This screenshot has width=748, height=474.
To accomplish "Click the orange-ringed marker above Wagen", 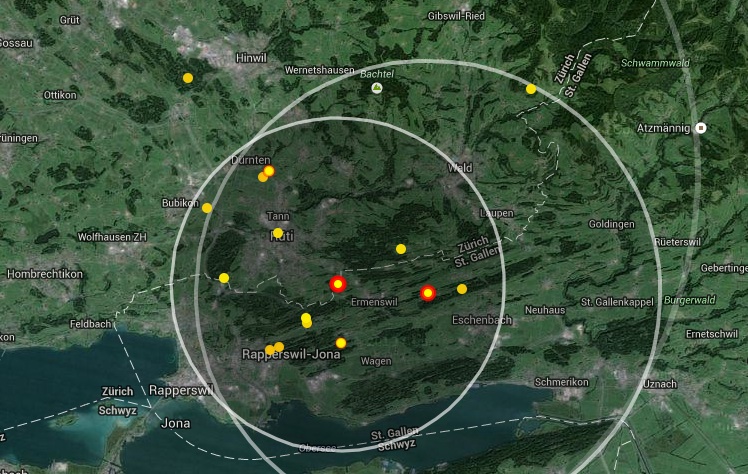I will [x=341, y=343].
